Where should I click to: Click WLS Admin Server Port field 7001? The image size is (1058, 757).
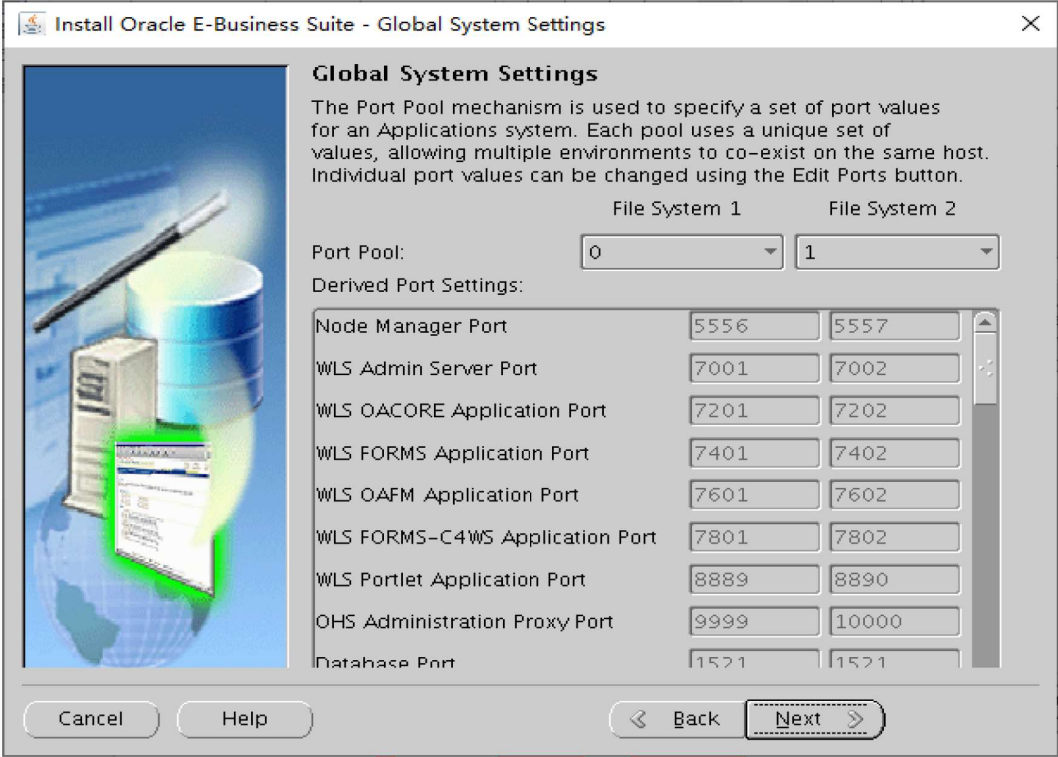754,368
